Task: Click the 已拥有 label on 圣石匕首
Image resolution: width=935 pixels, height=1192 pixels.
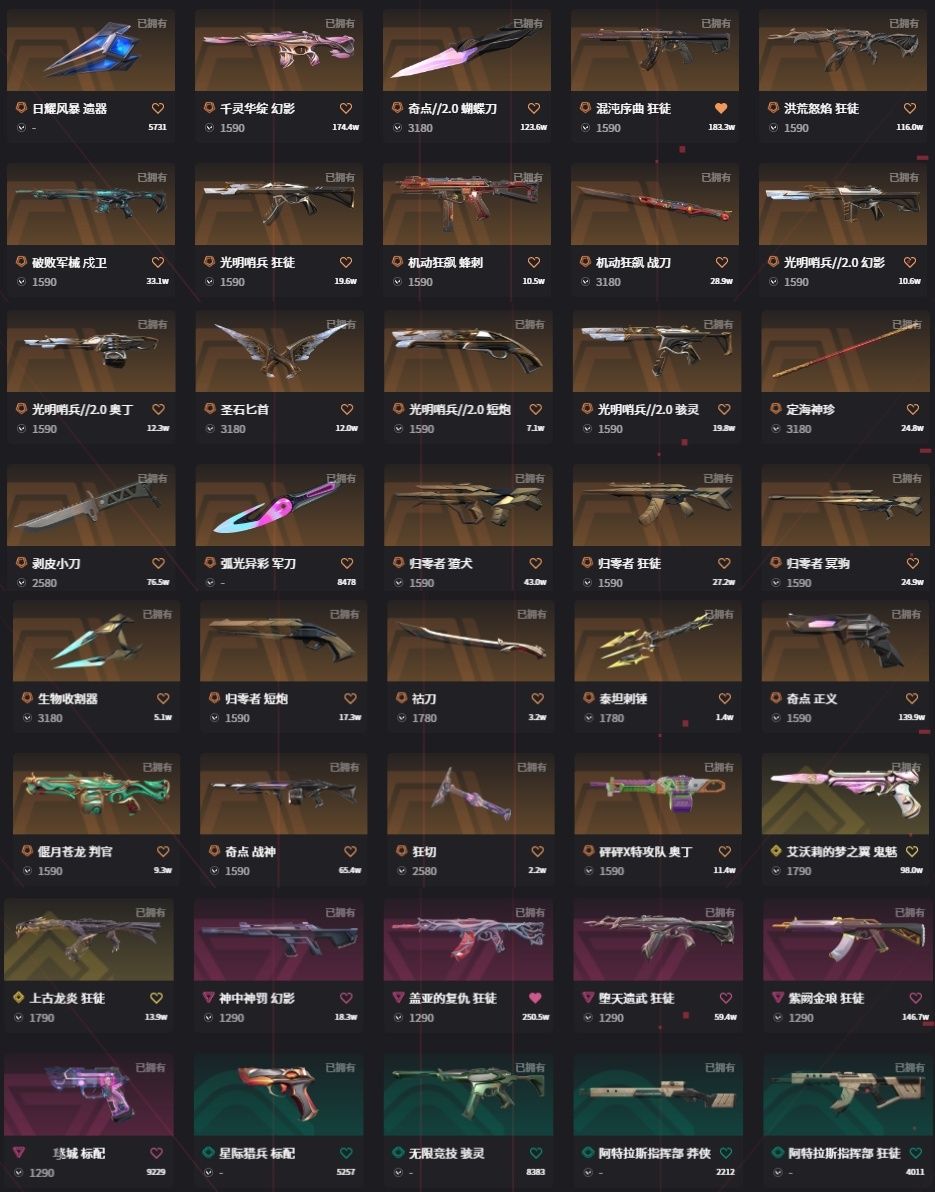Action: [341, 325]
